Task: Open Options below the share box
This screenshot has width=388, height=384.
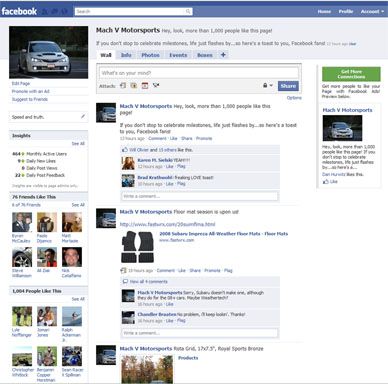Action: click(294, 98)
